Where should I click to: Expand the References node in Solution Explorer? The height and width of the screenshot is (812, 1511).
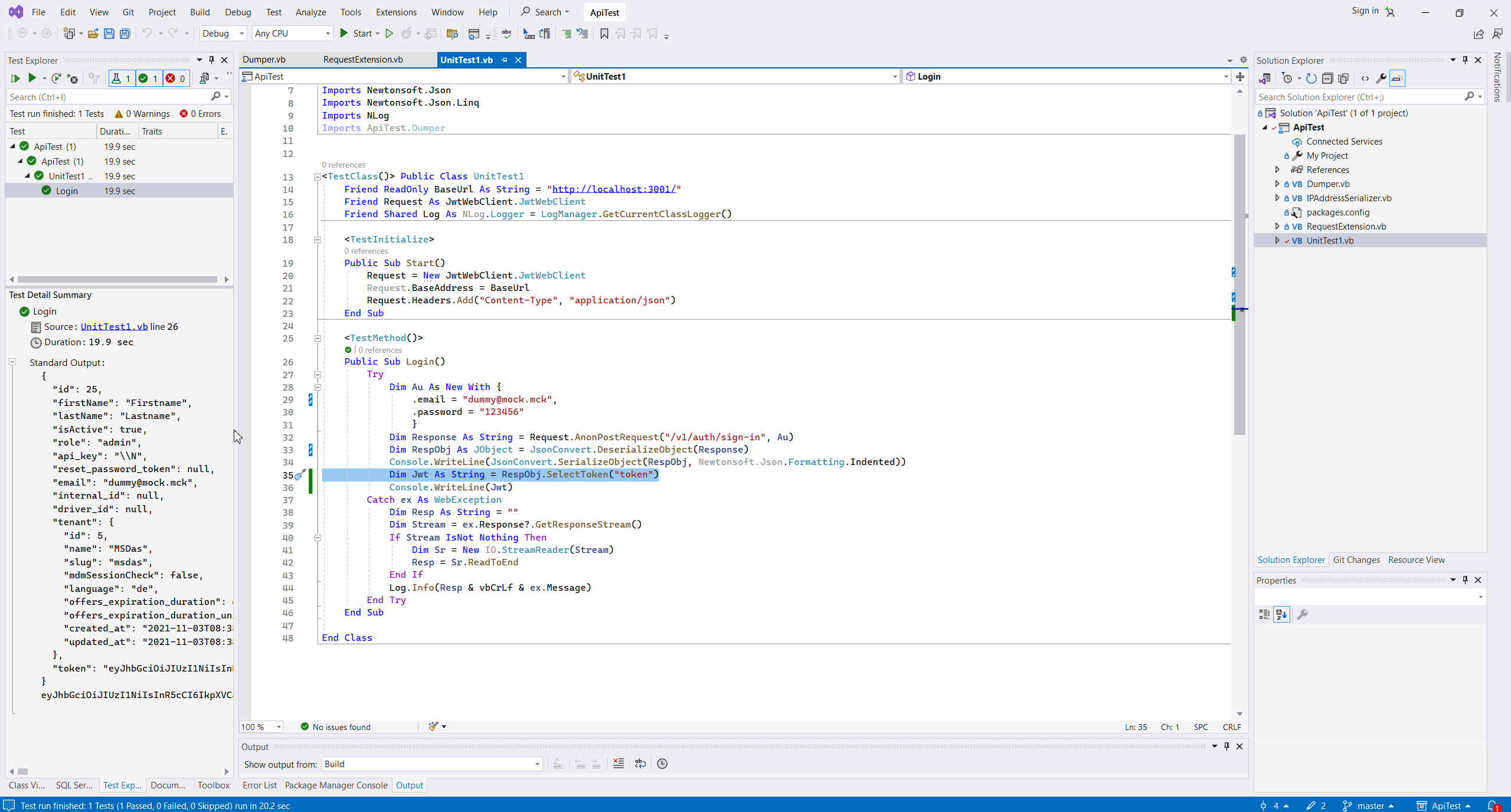[x=1277, y=170]
